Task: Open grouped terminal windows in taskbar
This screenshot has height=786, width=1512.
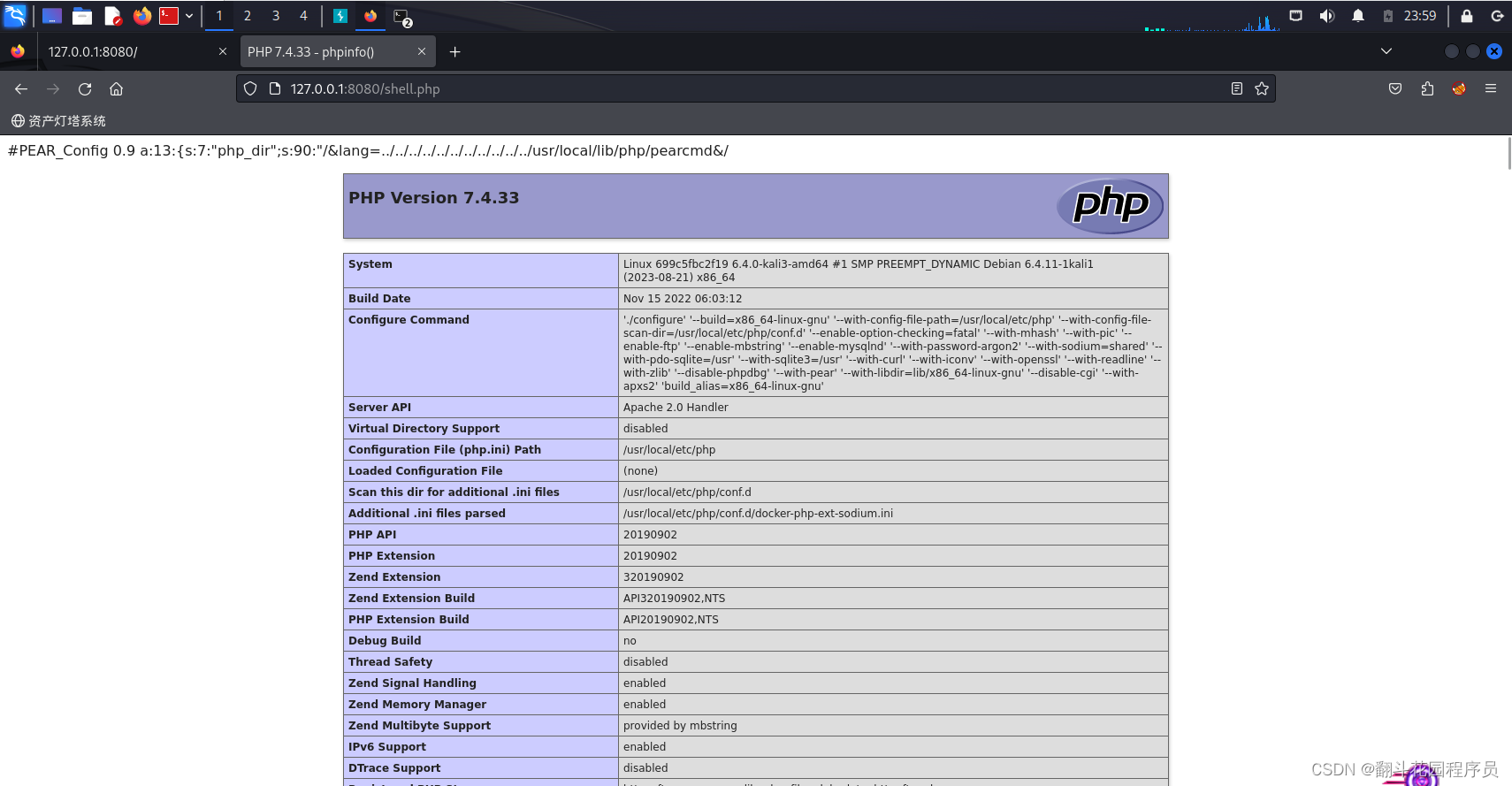Action: pyautogui.click(x=401, y=17)
